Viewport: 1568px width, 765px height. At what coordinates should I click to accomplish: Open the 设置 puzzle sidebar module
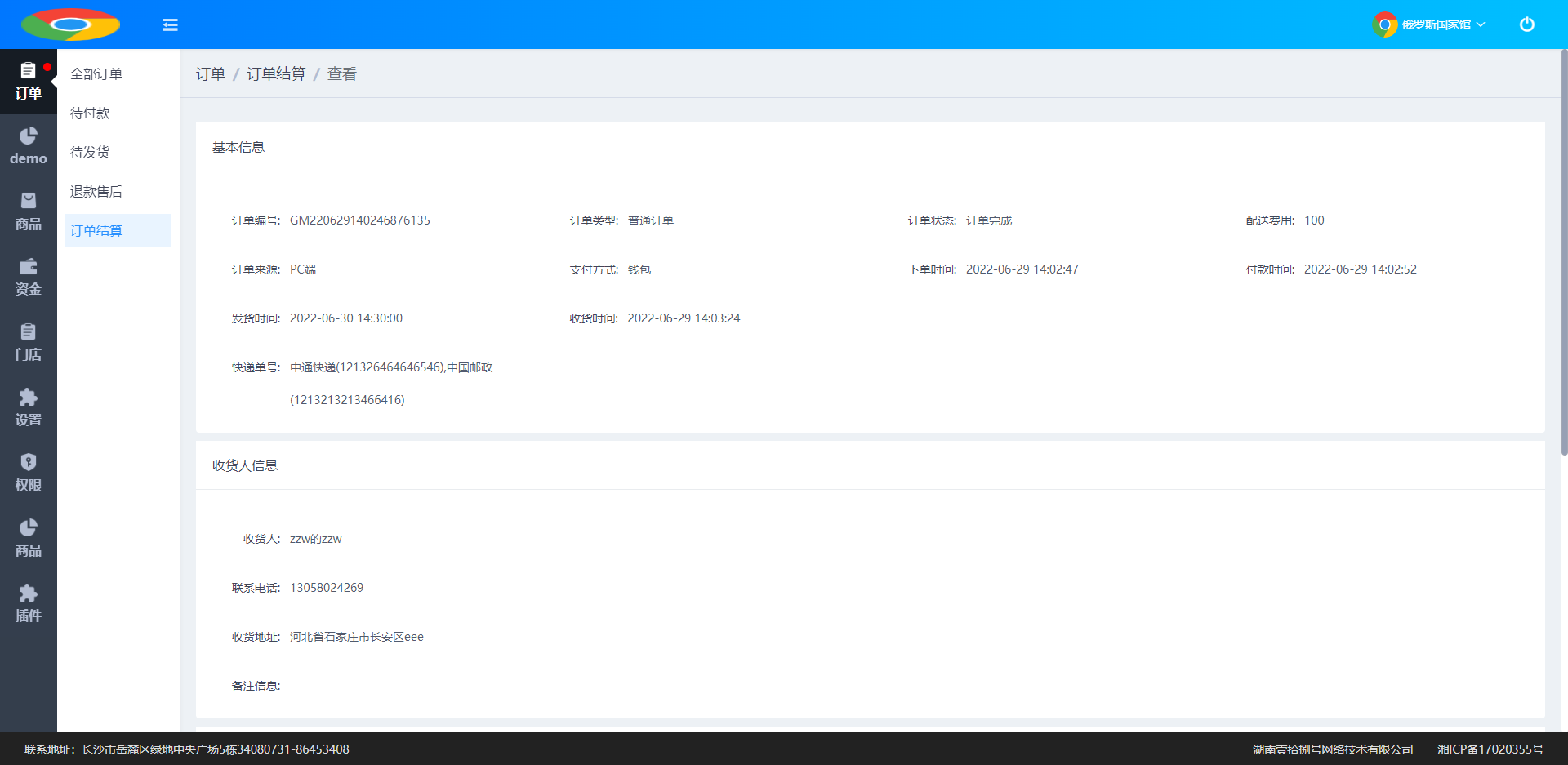(29, 408)
